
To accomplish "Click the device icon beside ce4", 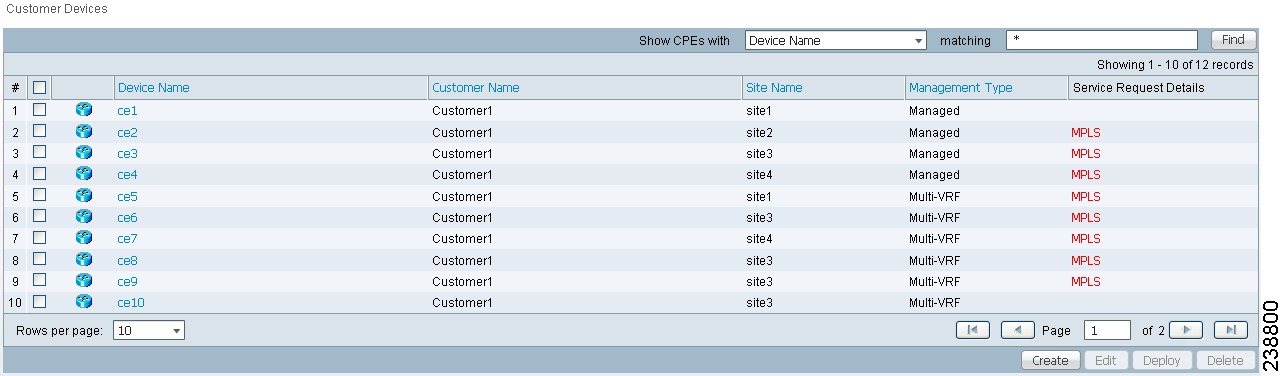I will click(x=84, y=174).
